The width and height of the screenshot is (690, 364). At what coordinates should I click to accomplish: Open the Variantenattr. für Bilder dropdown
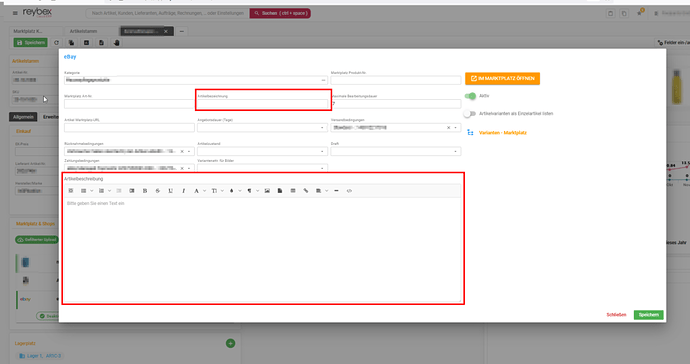[x=262, y=168]
